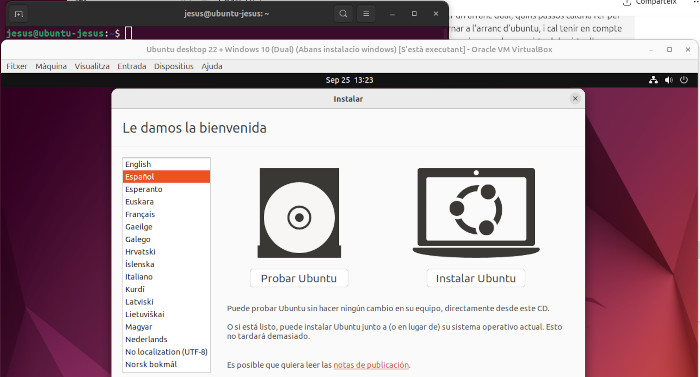Select Nederlands in the language list
Image resolution: width=700 pixels, height=377 pixels.
[x=166, y=339]
